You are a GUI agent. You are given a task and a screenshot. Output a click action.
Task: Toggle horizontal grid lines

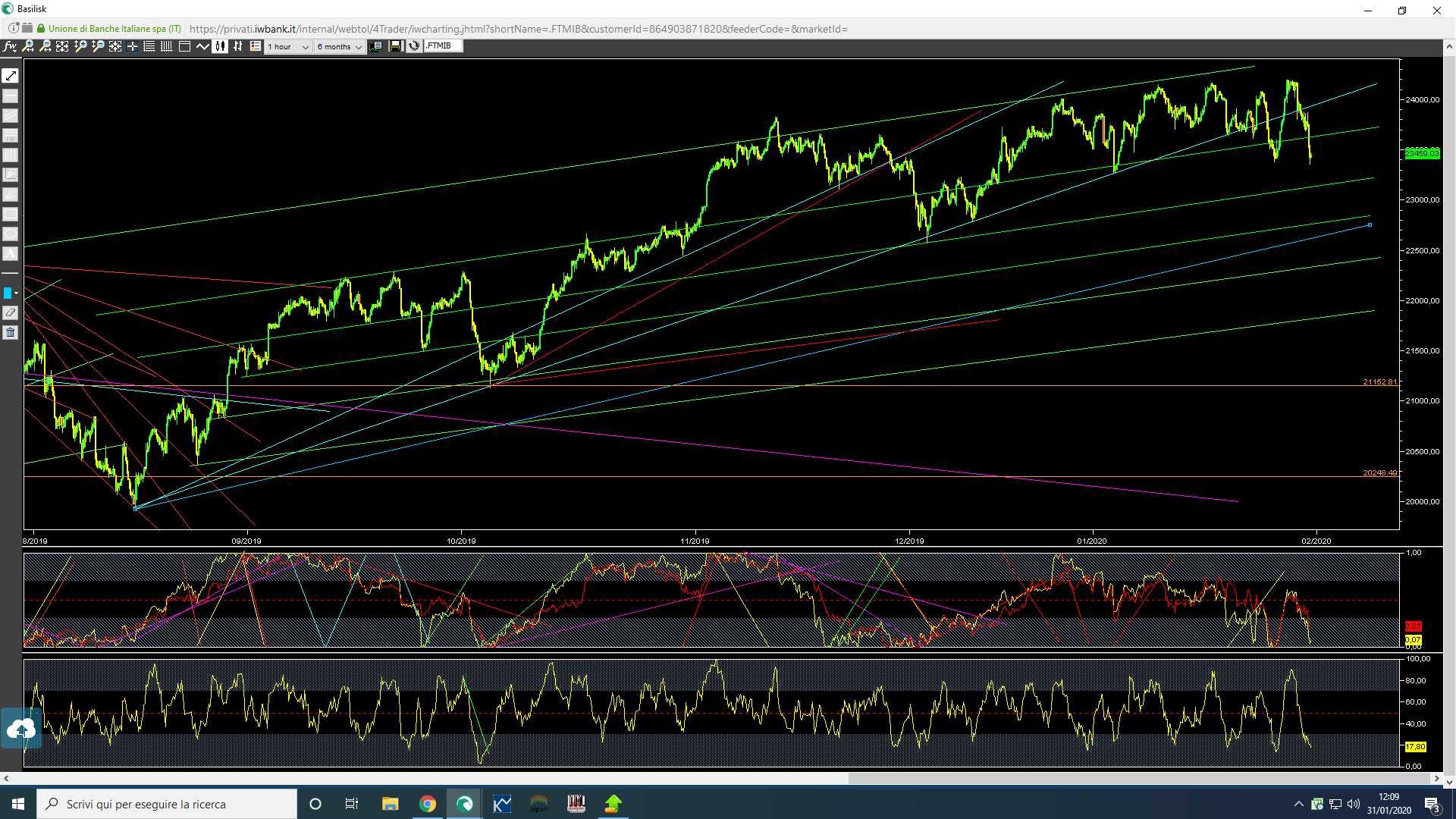click(x=149, y=46)
